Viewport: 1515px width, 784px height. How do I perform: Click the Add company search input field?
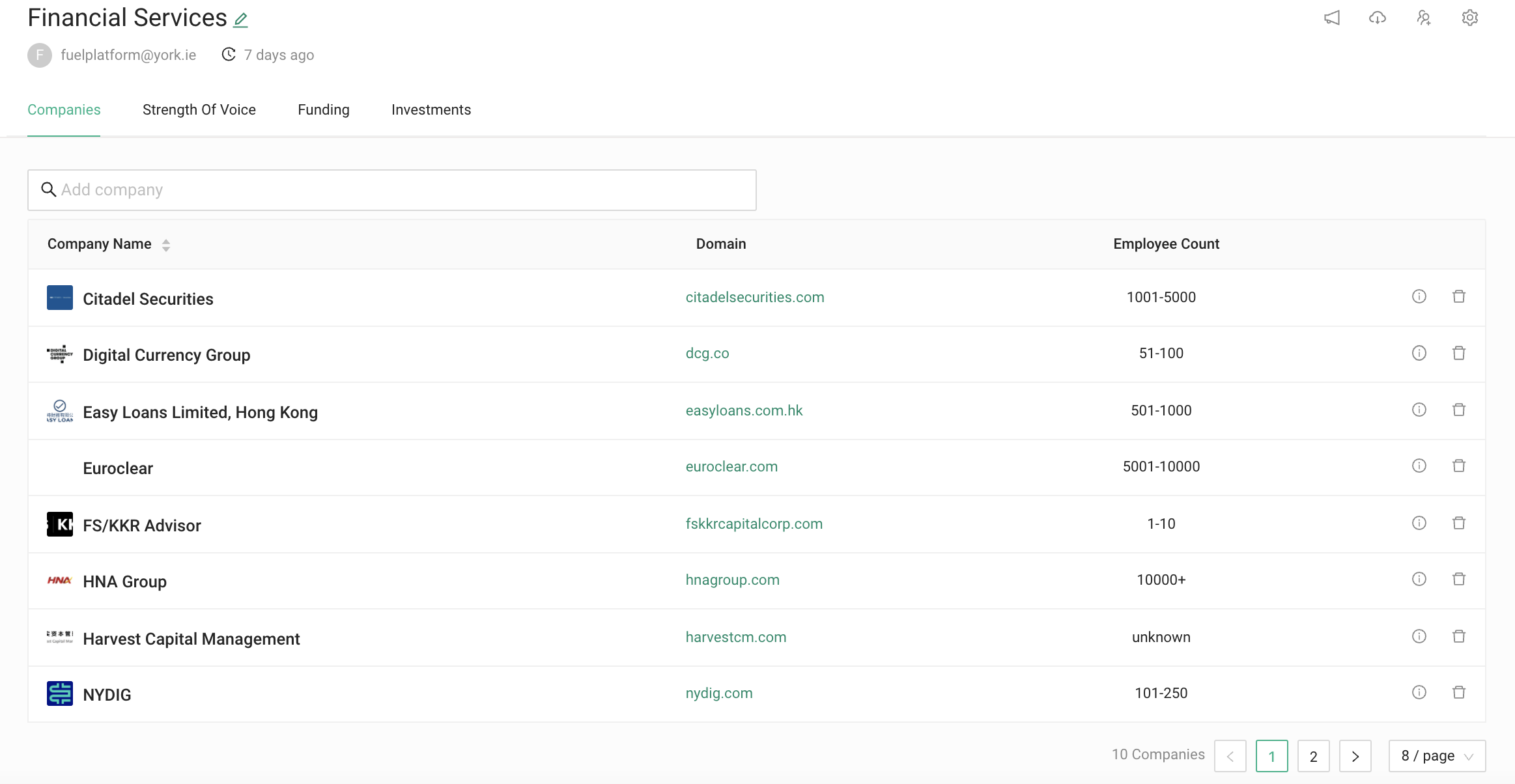click(392, 190)
